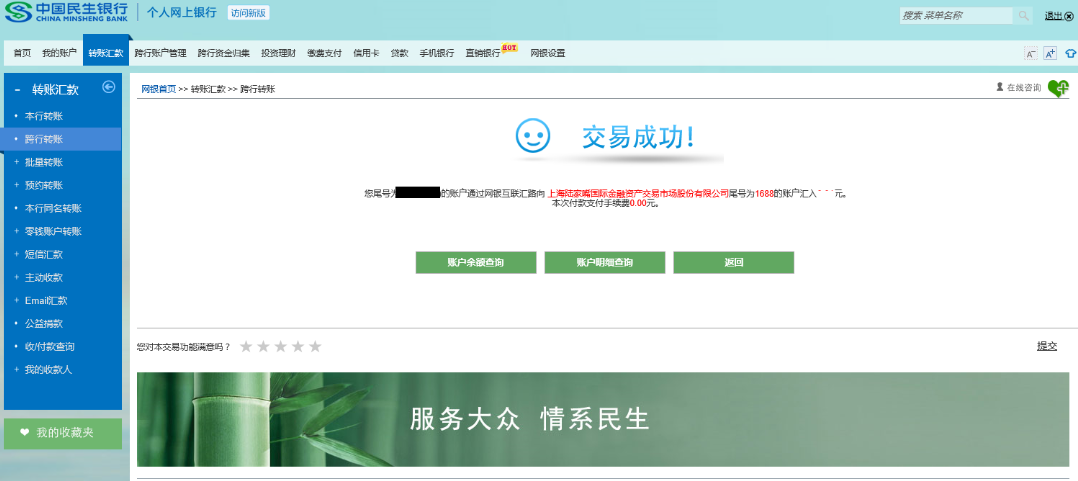The image size is (1078, 481).
Task: Open the 我的账户 menu
Action: coord(59,53)
